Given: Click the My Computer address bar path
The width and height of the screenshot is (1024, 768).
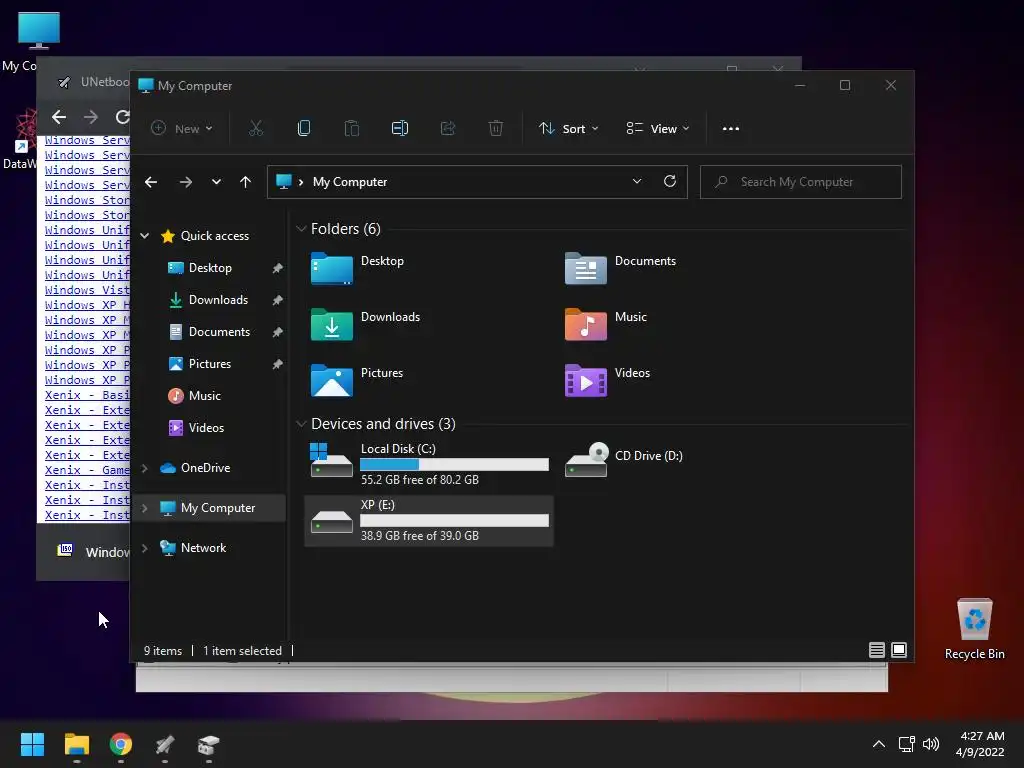Looking at the screenshot, I should [350, 182].
